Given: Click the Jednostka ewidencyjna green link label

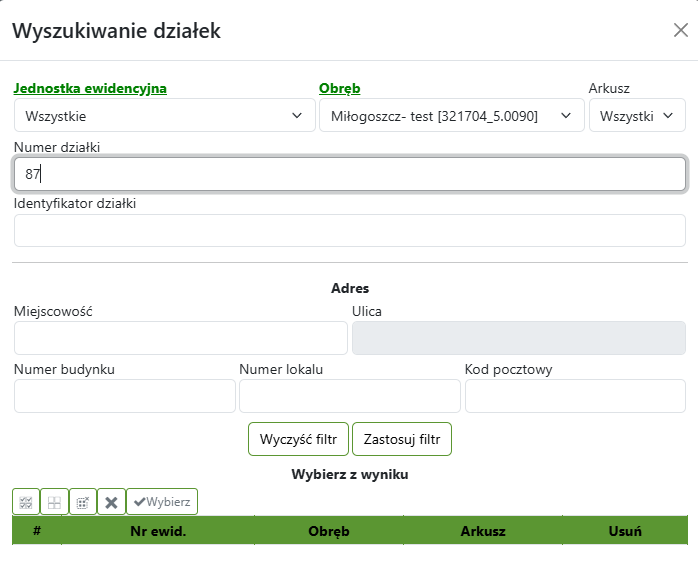Looking at the screenshot, I should (x=90, y=89).
